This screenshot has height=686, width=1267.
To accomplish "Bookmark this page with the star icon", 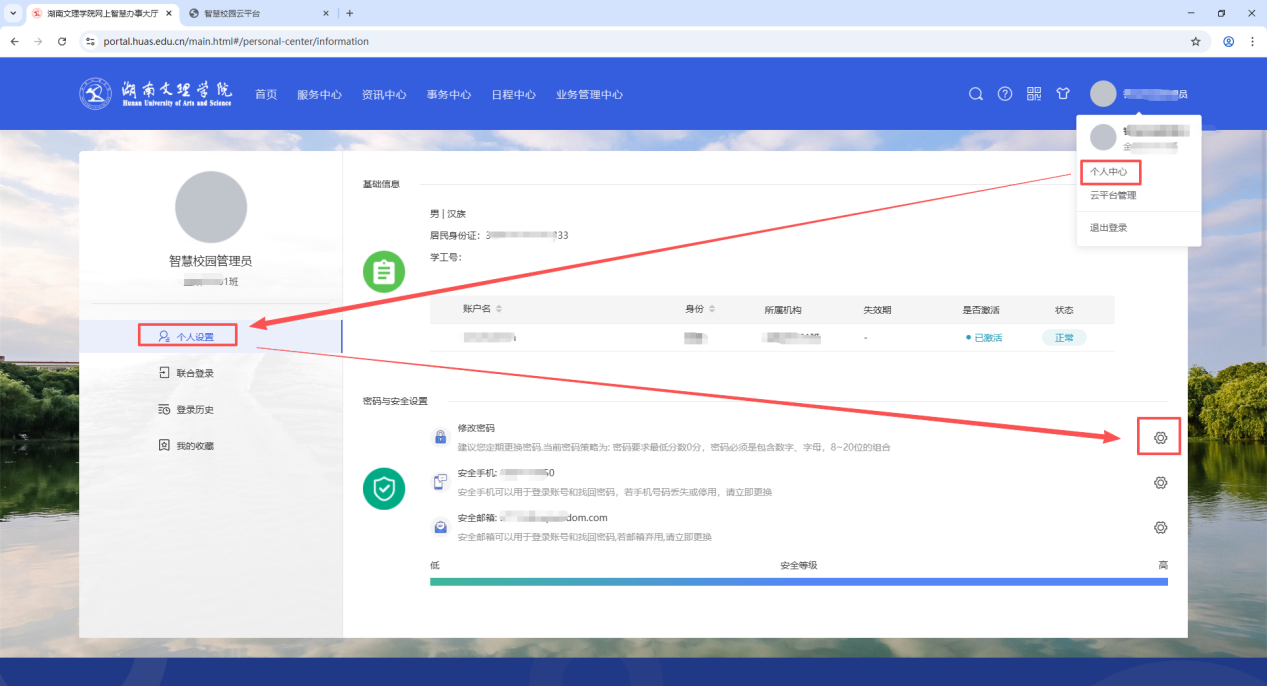I will (1195, 42).
